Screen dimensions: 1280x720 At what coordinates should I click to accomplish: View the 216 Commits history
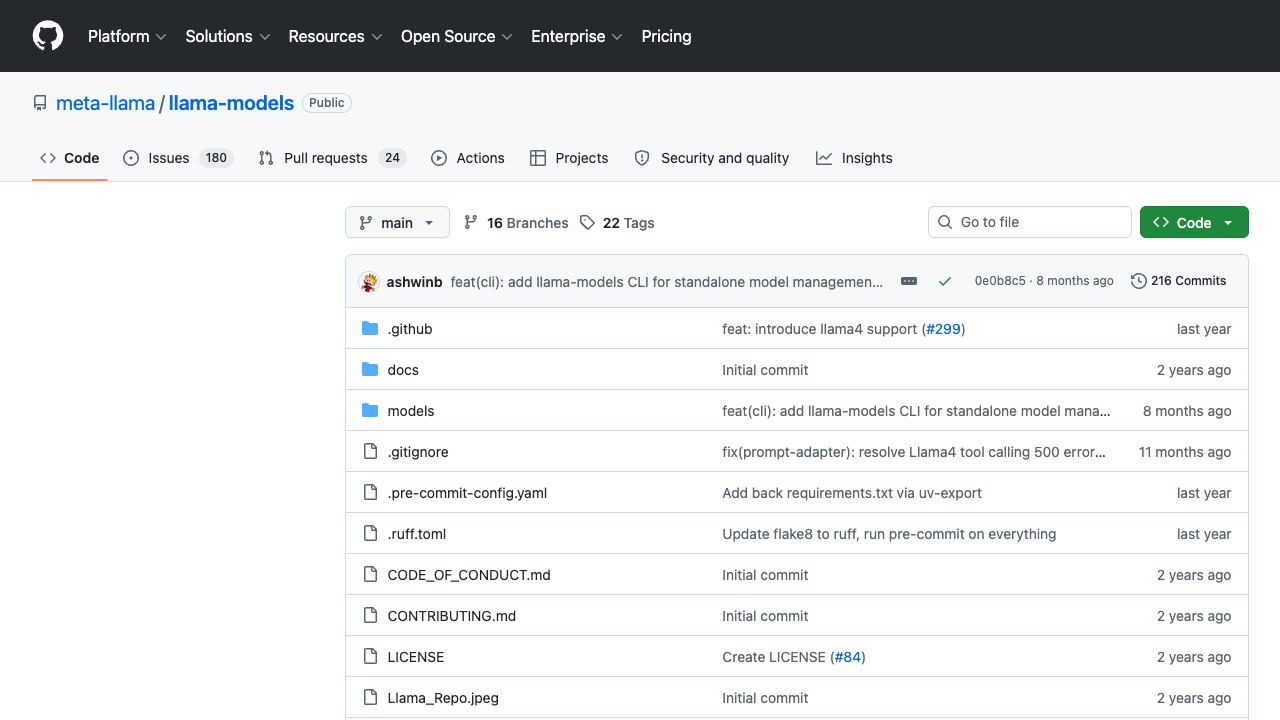click(x=1178, y=281)
